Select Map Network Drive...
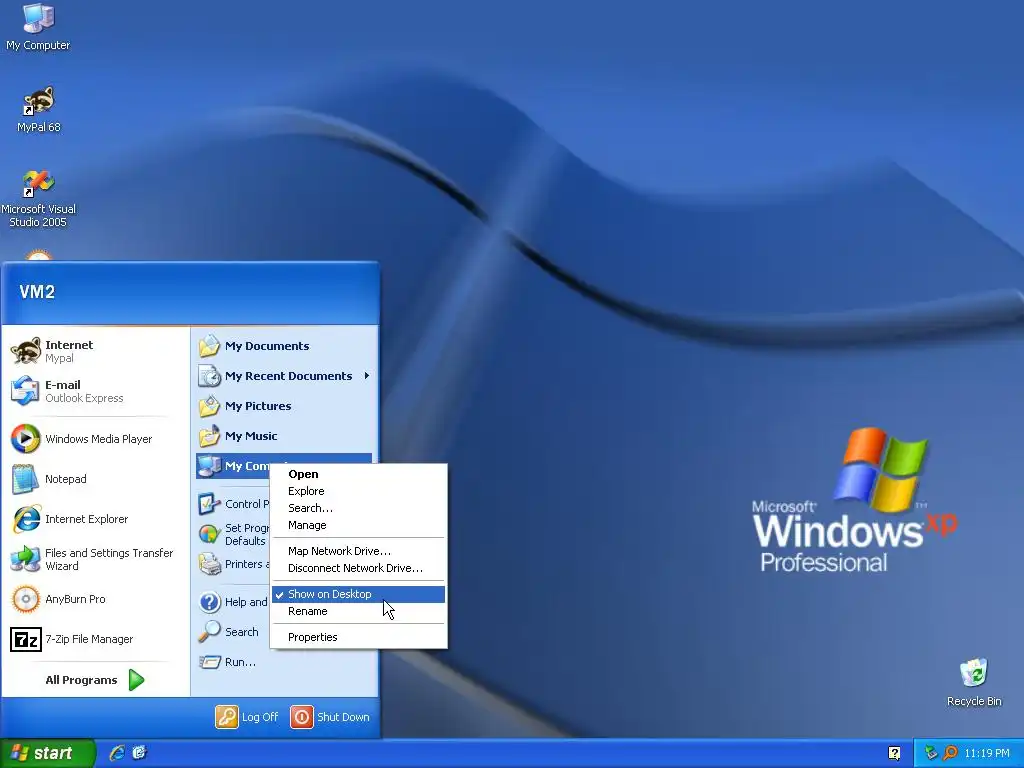 [x=359, y=551]
